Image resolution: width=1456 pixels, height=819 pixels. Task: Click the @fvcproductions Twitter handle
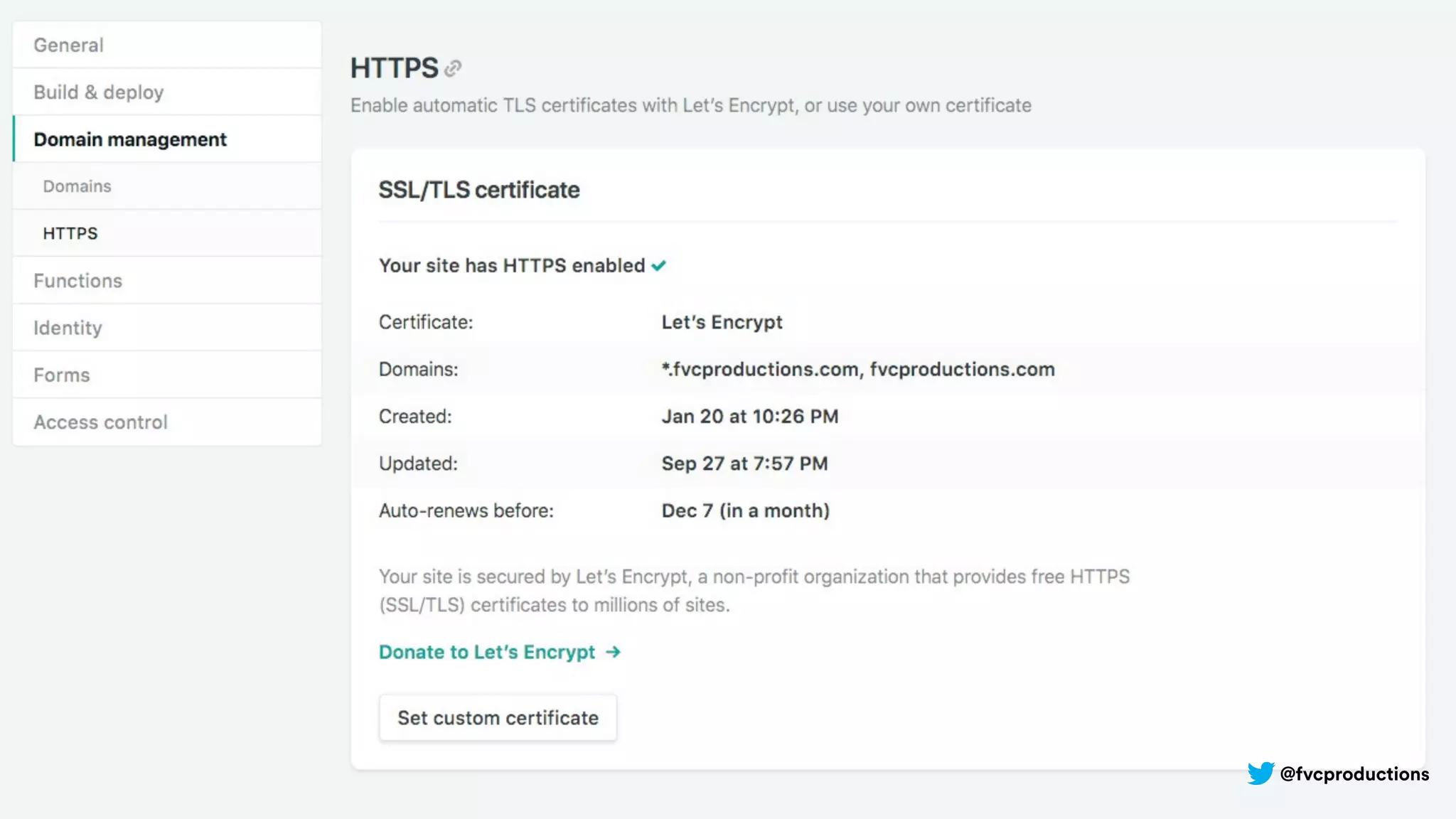click(x=1354, y=773)
